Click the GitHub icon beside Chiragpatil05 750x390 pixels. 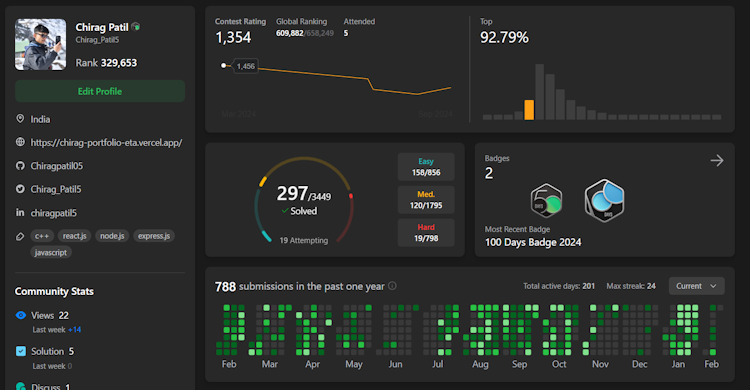pyautogui.click(x=20, y=166)
